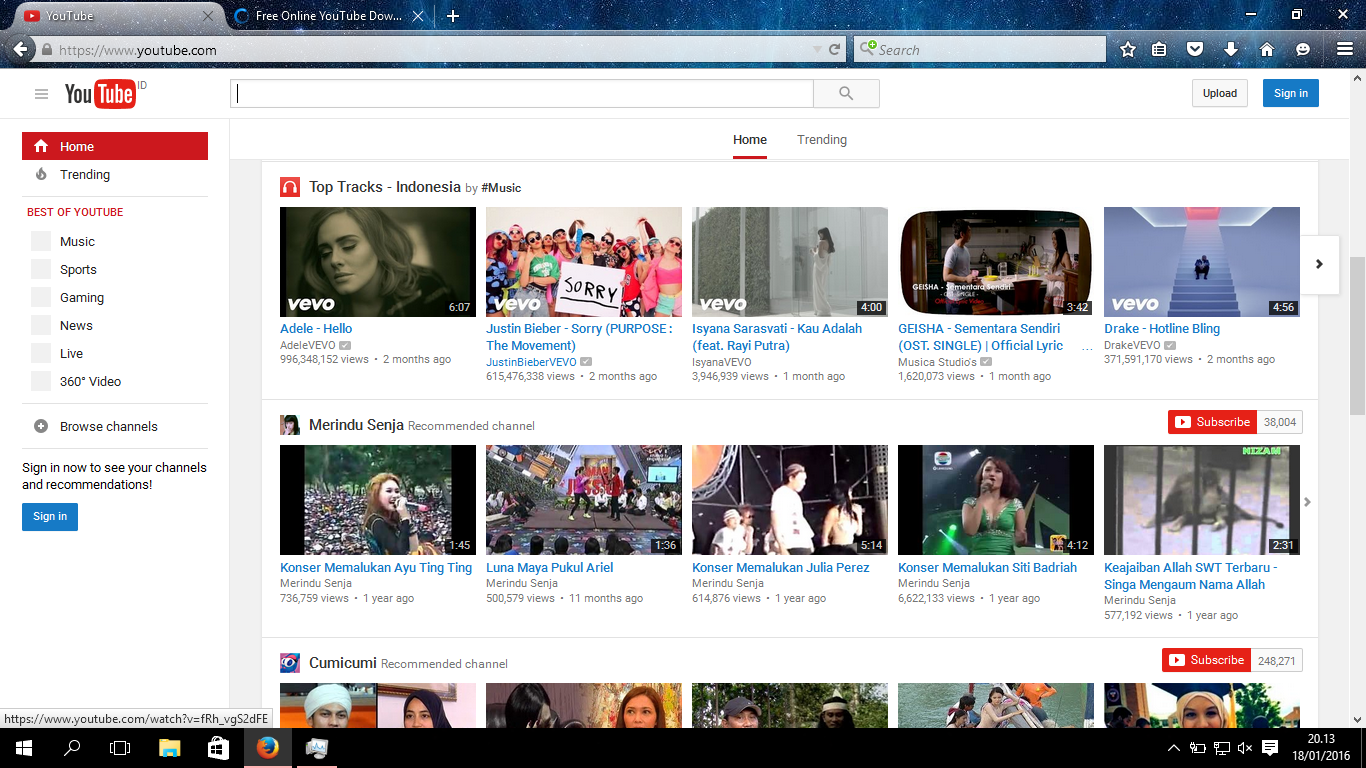The width and height of the screenshot is (1366, 768).
Task: Open the Adele - Hello video link
Action: [x=316, y=328]
